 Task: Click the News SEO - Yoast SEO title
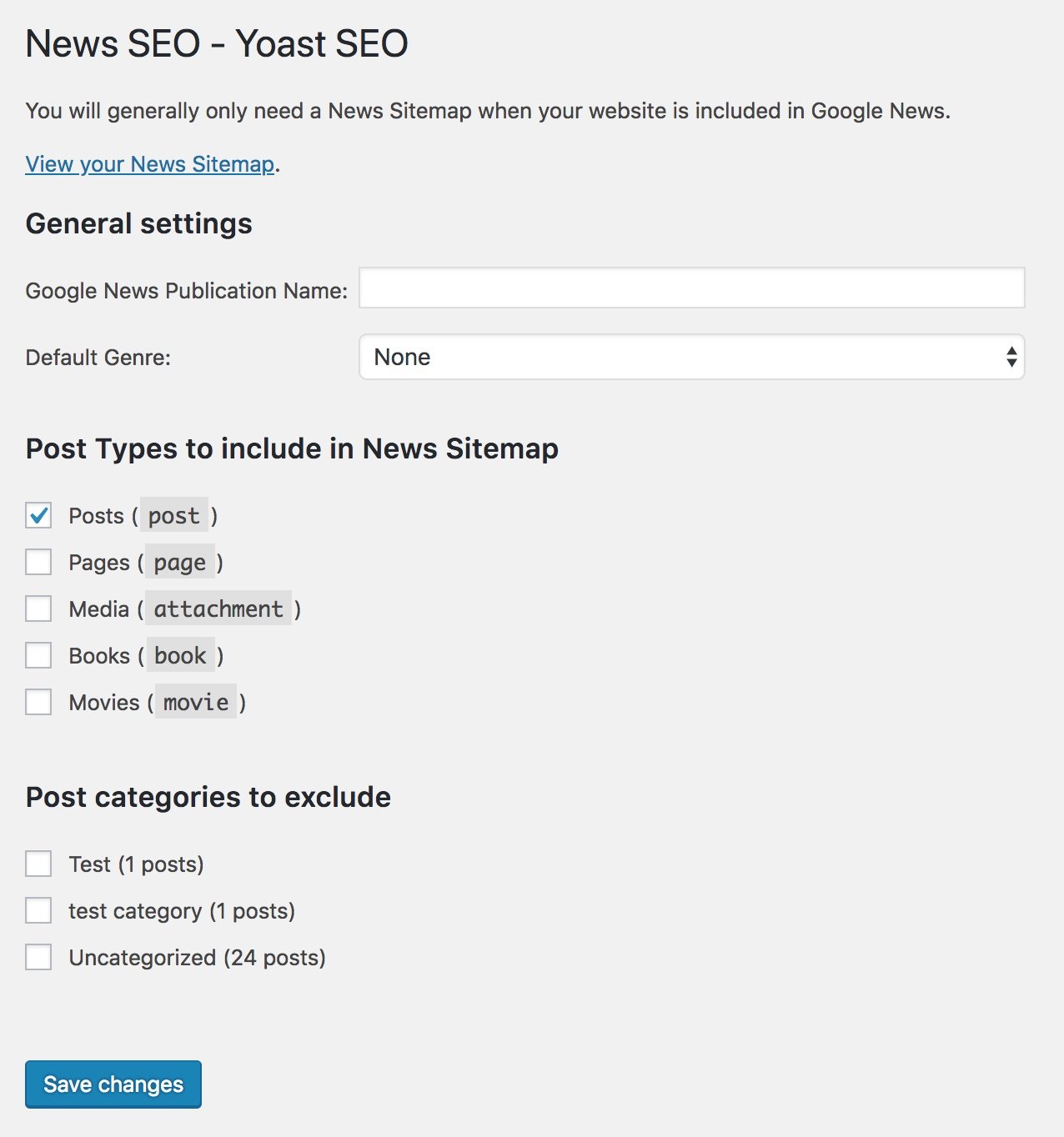point(217,43)
